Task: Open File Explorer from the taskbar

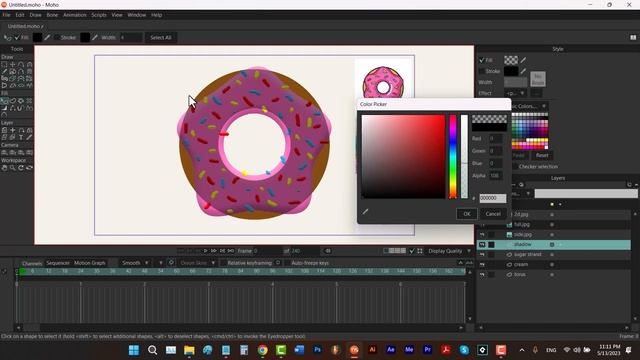Action: pyautogui.click(x=189, y=350)
